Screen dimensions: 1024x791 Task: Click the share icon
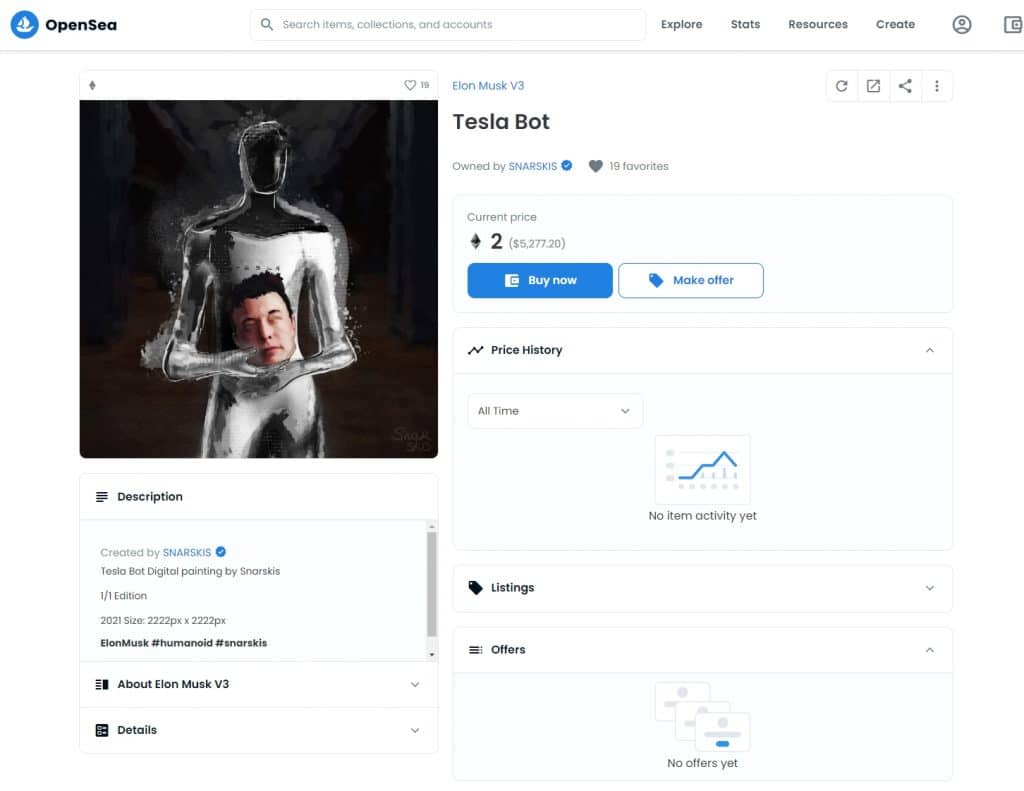tap(905, 86)
